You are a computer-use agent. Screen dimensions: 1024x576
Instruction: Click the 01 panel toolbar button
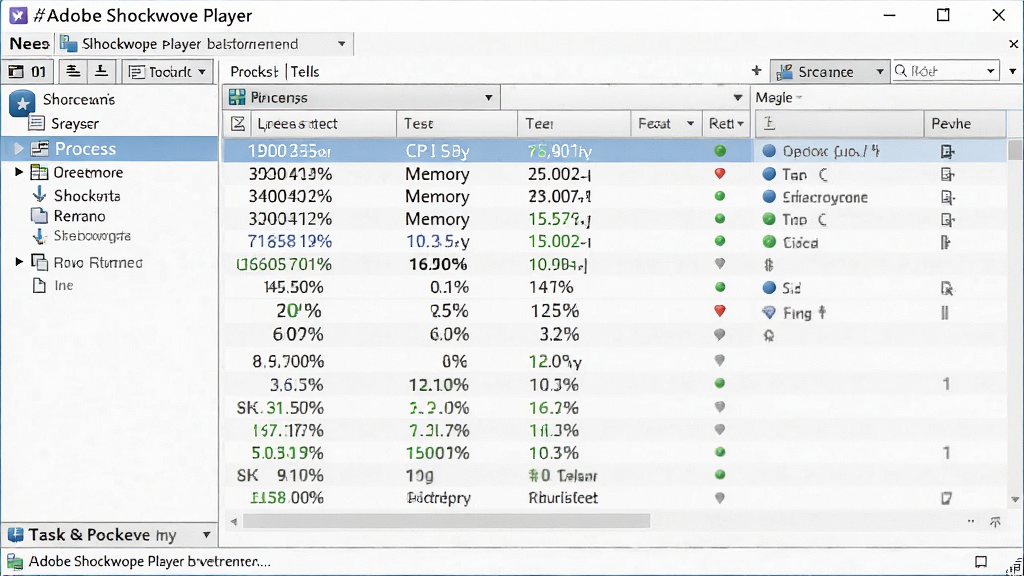[x=27, y=71]
